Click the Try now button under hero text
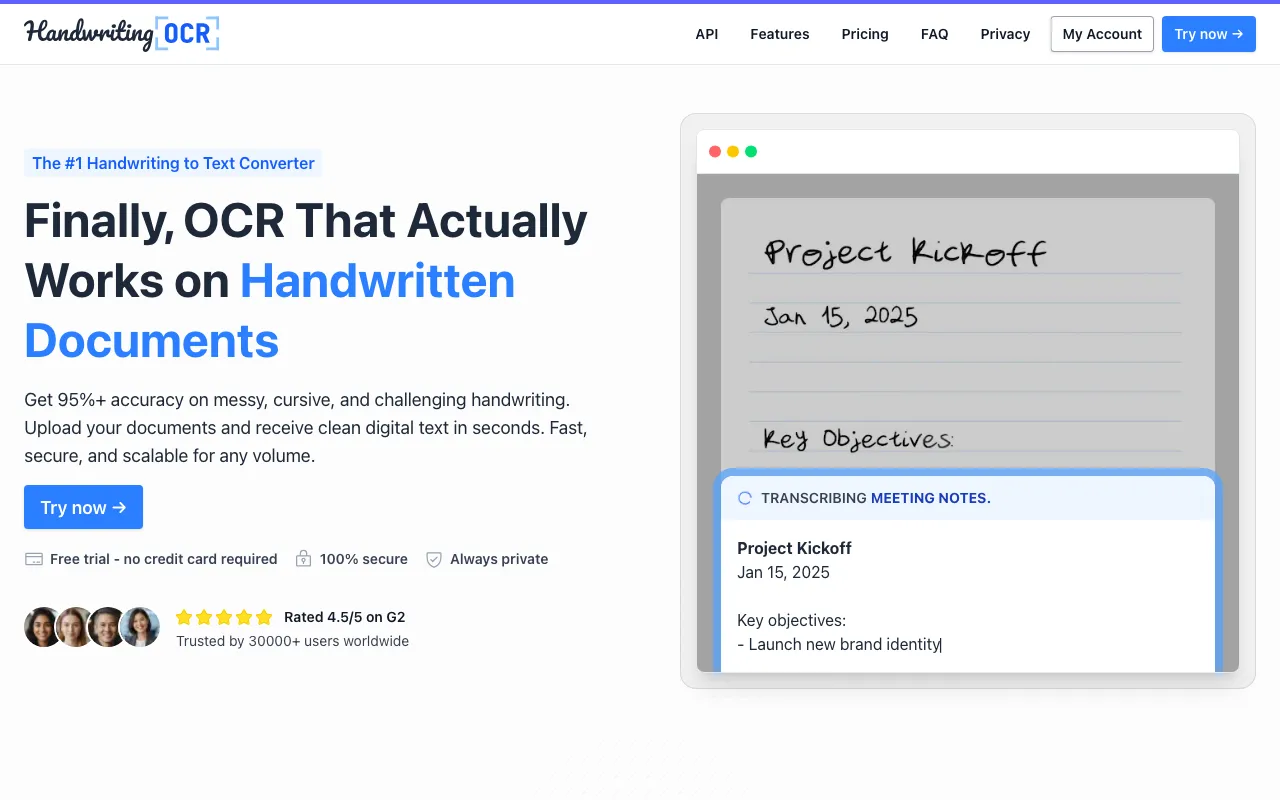This screenshot has width=1280, height=800. pos(83,507)
